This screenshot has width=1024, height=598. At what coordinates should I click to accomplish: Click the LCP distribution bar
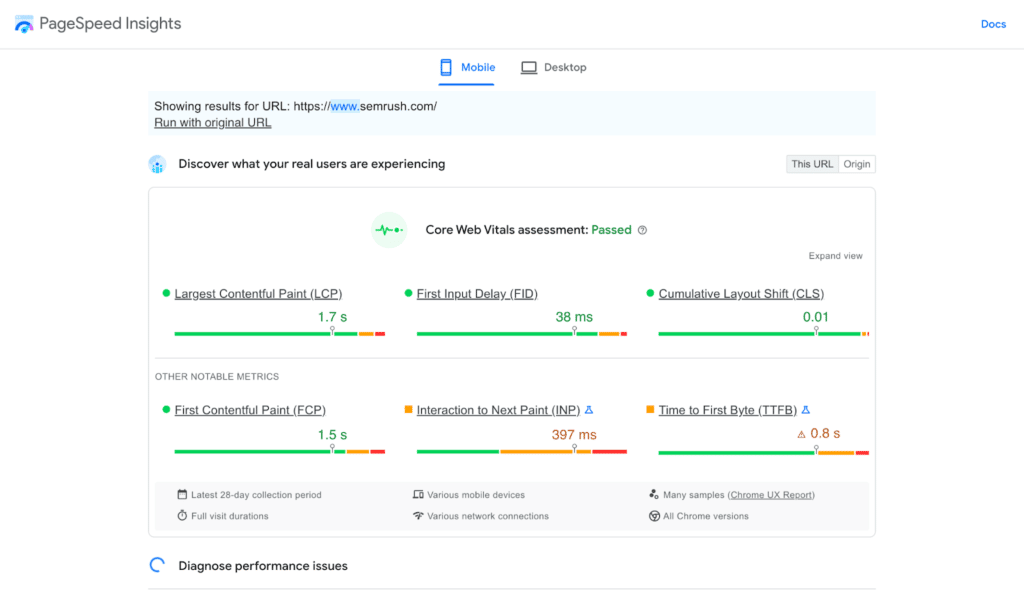280,334
